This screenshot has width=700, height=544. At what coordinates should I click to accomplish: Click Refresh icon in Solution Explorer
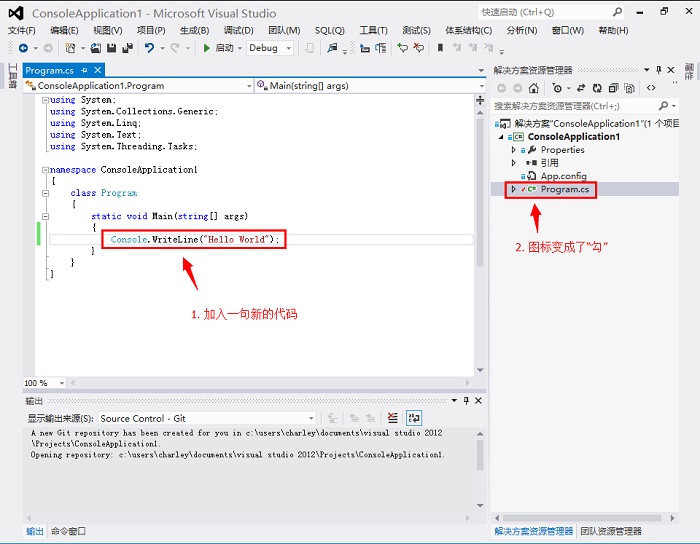pyautogui.click(x=597, y=88)
